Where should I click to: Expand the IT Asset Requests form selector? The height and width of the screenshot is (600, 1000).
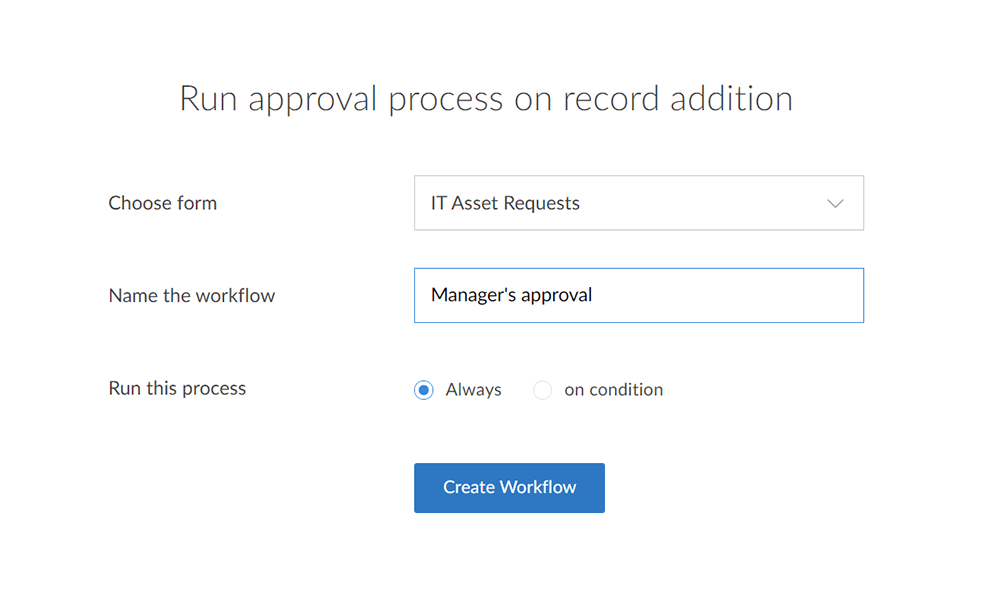[639, 203]
